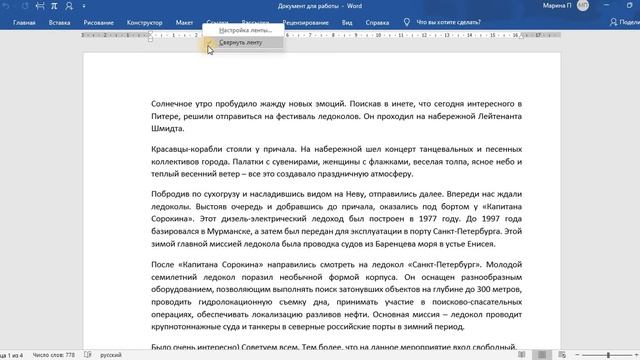Click 'Число слов: 778' in status bar
Image resolution: width=640 pixels, height=360 pixels.
(53, 355)
